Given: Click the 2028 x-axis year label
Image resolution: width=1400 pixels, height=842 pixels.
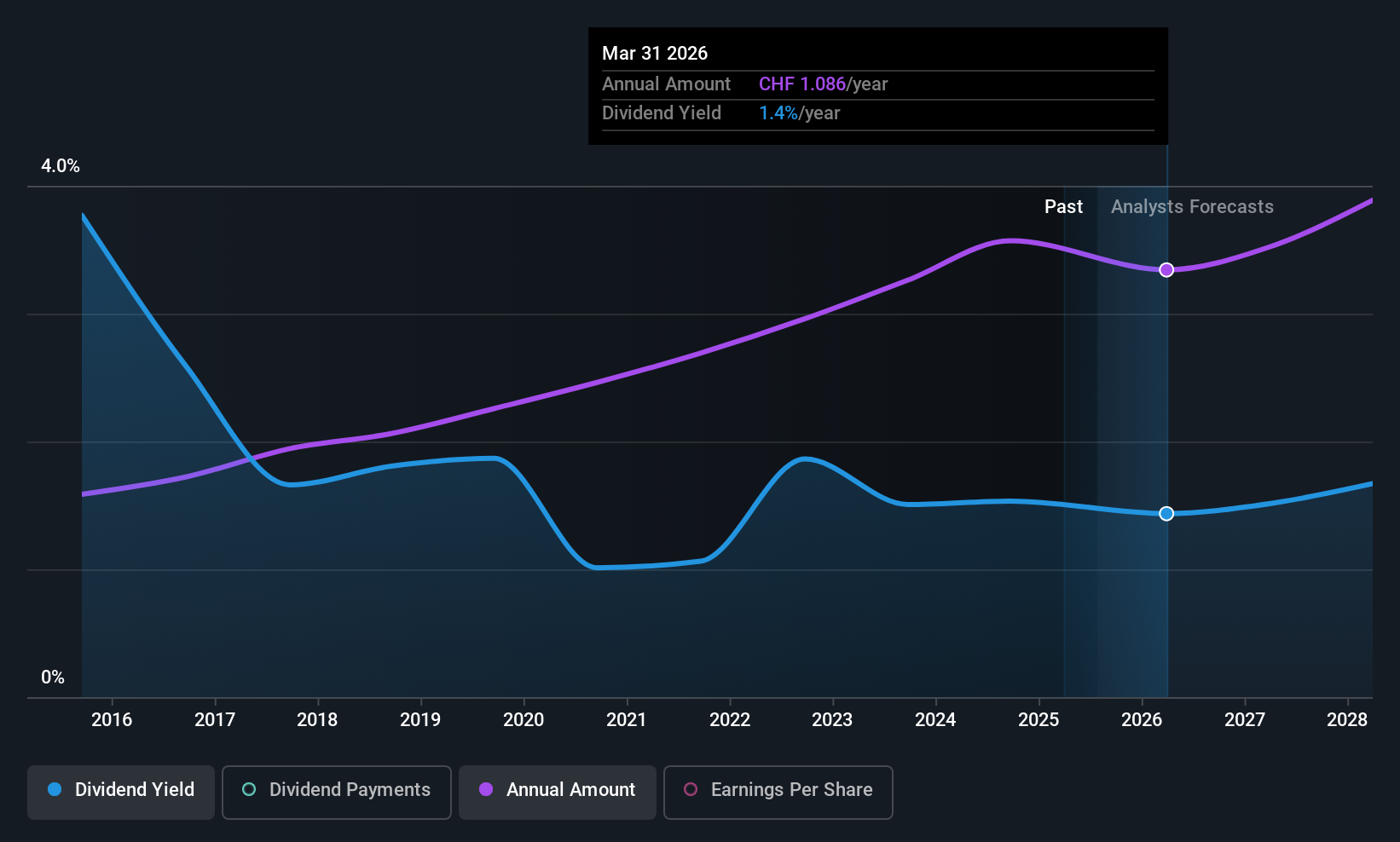Looking at the screenshot, I should [1347, 720].
